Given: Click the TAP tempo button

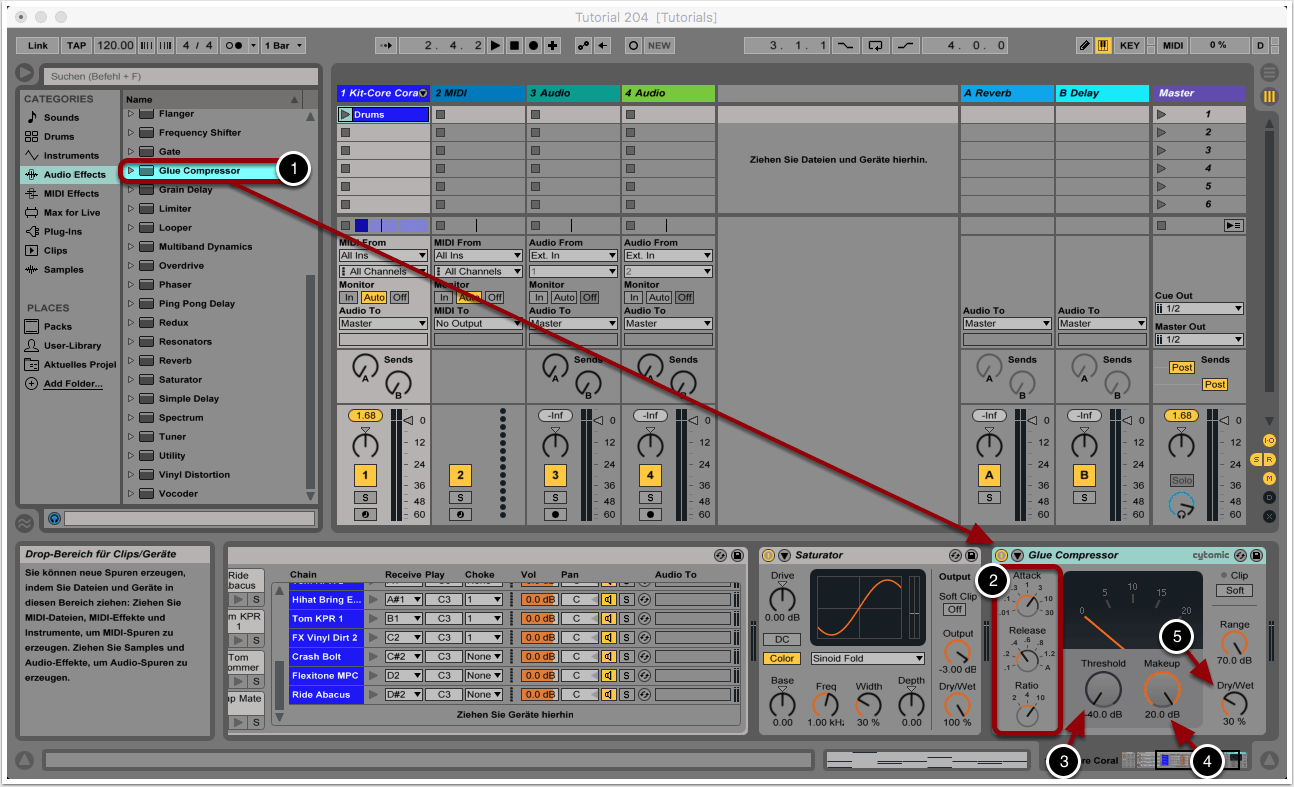Looking at the screenshot, I should tap(77, 46).
